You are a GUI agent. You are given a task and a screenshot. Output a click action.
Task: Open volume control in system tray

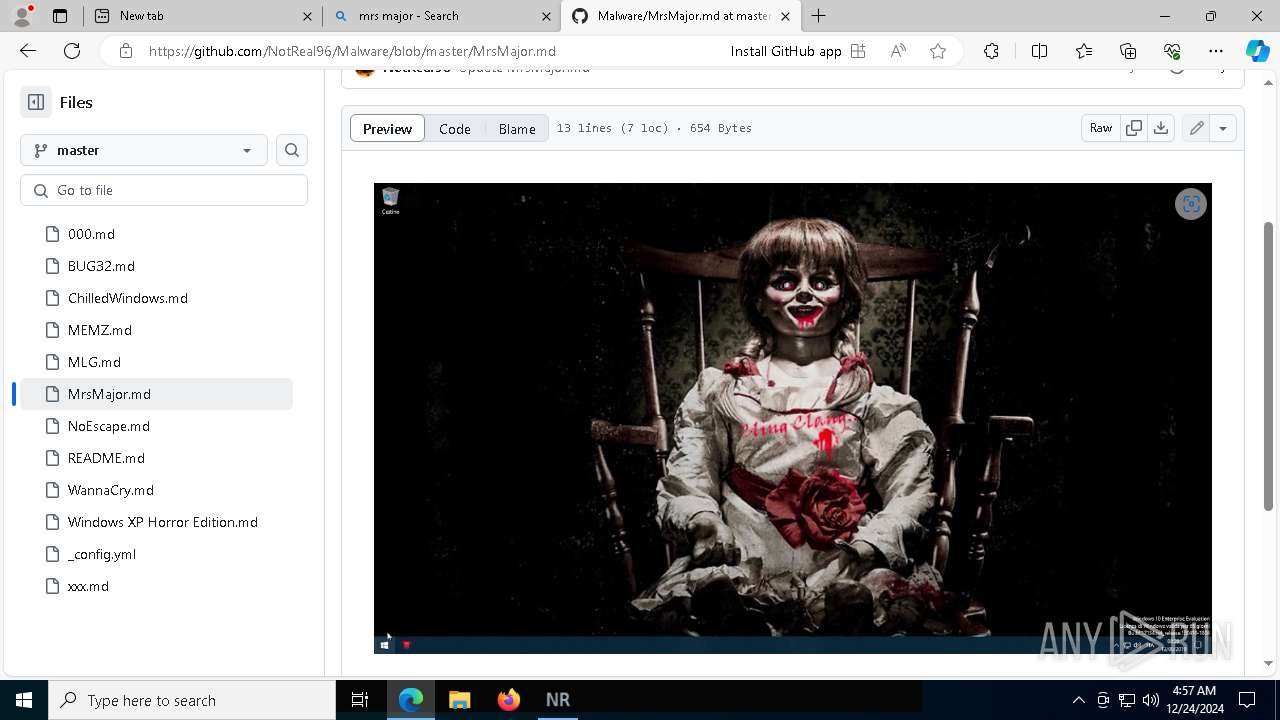pyautogui.click(x=1150, y=700)
